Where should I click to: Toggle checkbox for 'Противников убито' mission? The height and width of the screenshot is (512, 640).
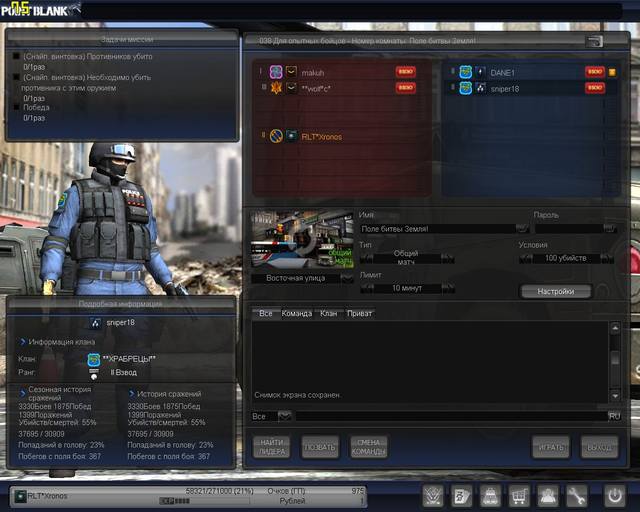(x=16, y=56)
